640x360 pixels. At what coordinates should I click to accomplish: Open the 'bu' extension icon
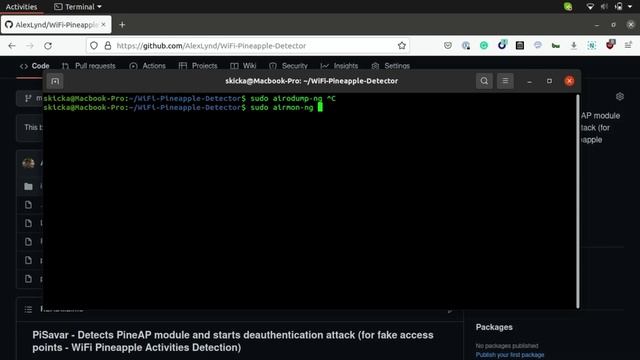(x=556, y=46)
